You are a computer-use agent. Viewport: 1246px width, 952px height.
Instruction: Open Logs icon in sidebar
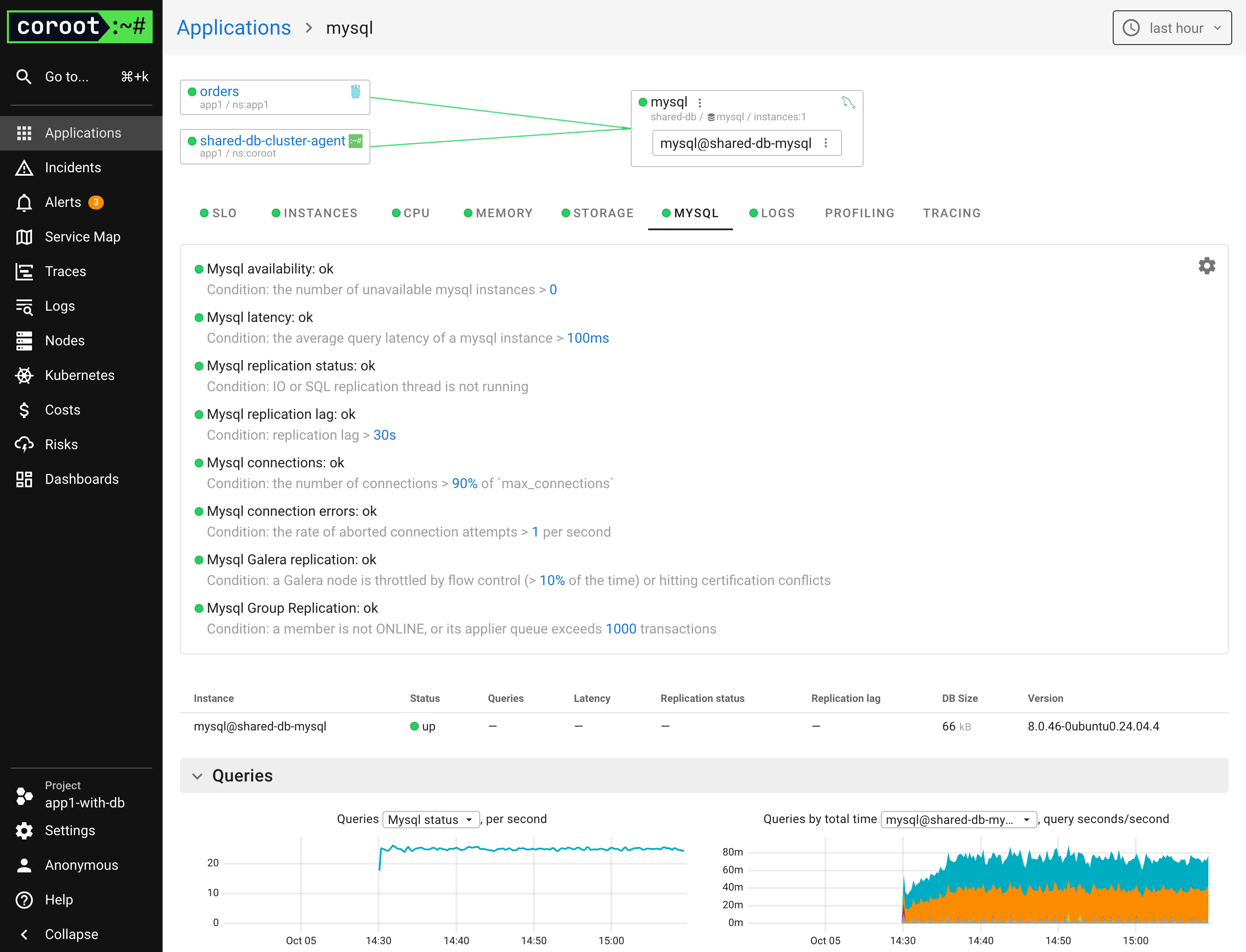[x=24, y=306]
